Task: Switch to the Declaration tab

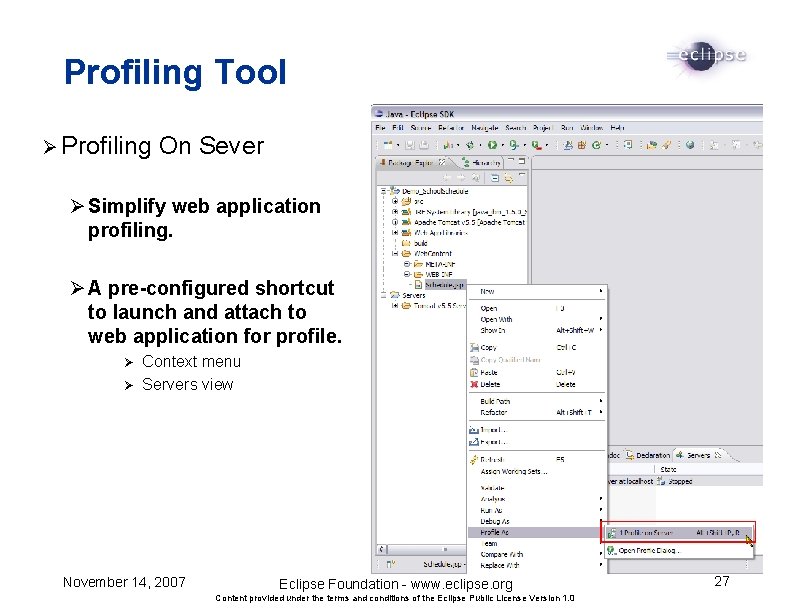Action: click(x=648, y=455)
